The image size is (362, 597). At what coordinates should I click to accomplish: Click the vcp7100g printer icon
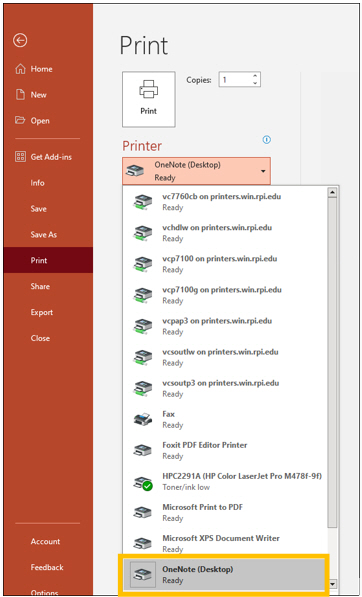click(x=143, y=295)
